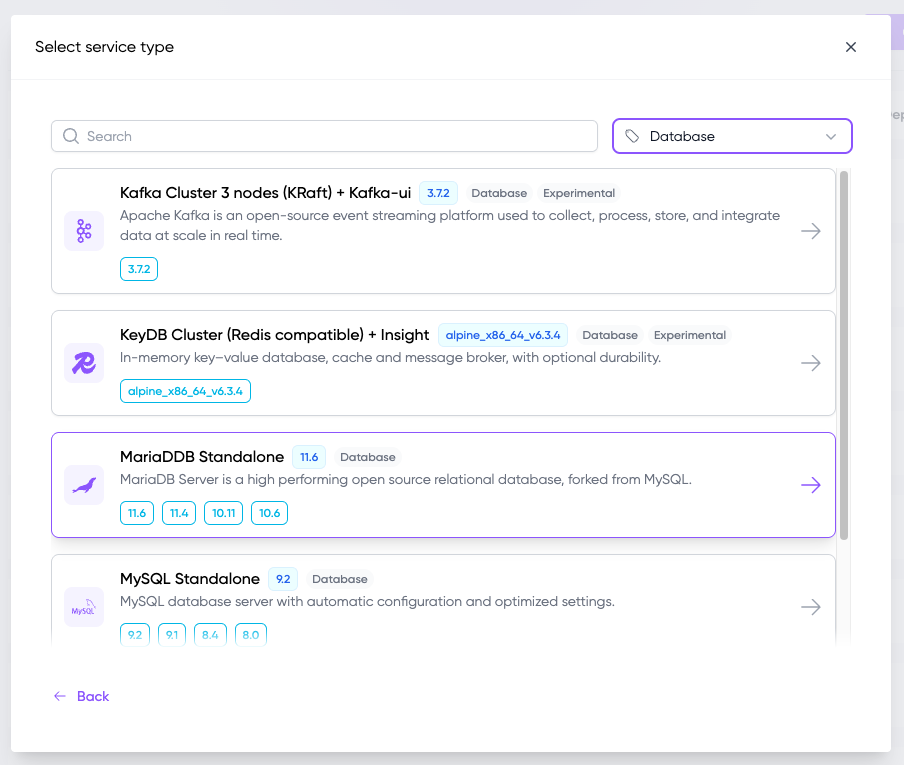Click the MySQL database server description
Screen dimensions: 904x765
click(367, 601)
